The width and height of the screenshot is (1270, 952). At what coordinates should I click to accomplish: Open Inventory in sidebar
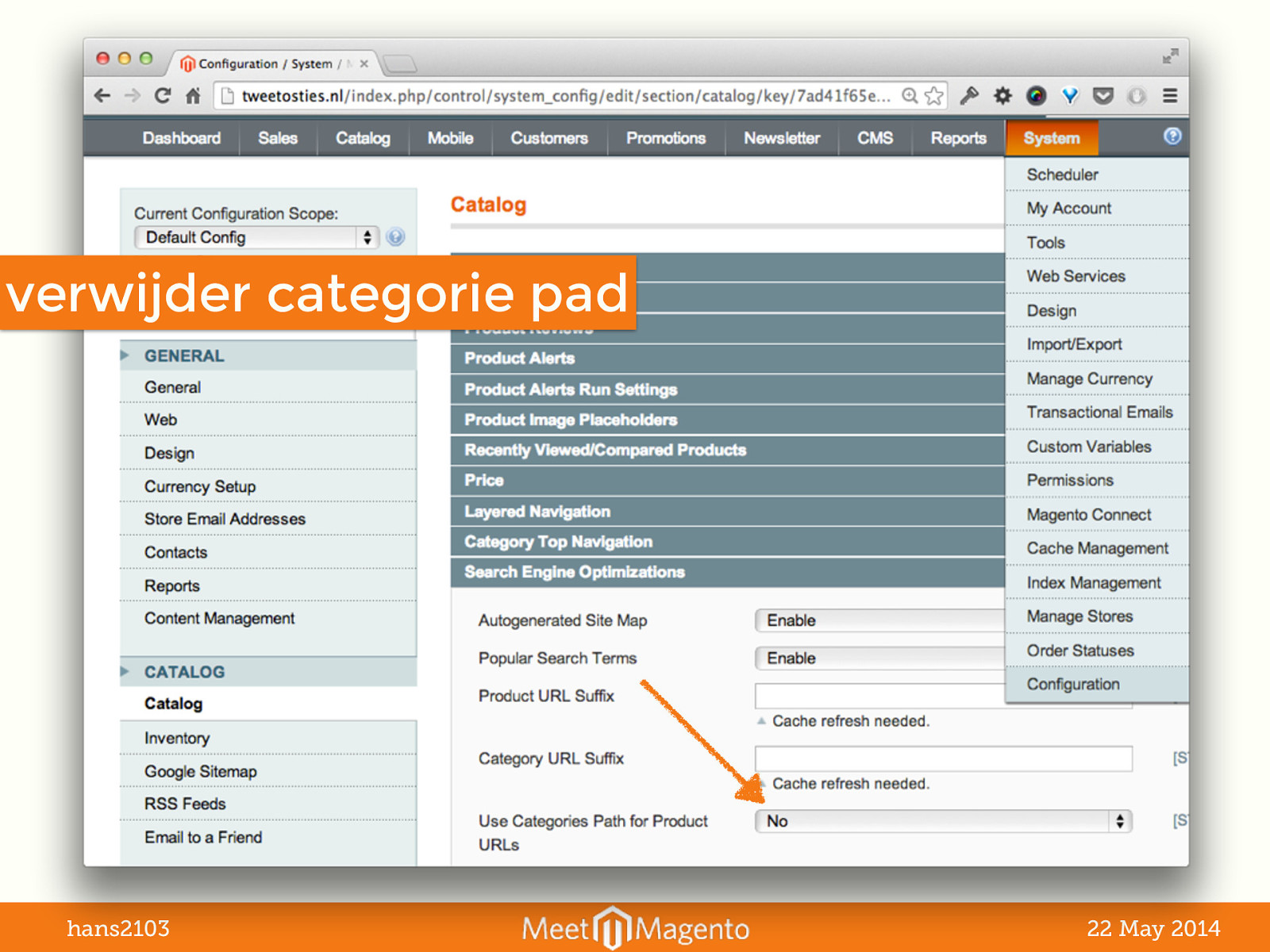click(268, 738)
